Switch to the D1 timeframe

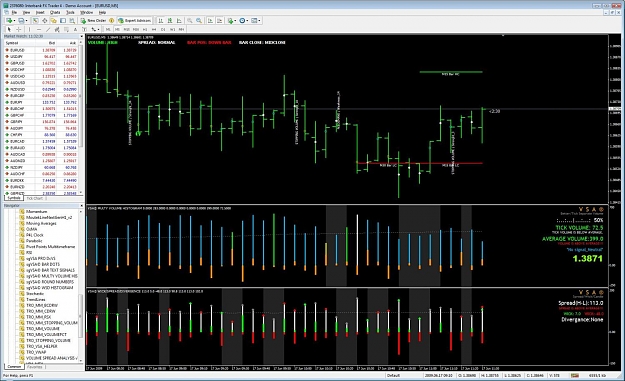coord(163,29)
